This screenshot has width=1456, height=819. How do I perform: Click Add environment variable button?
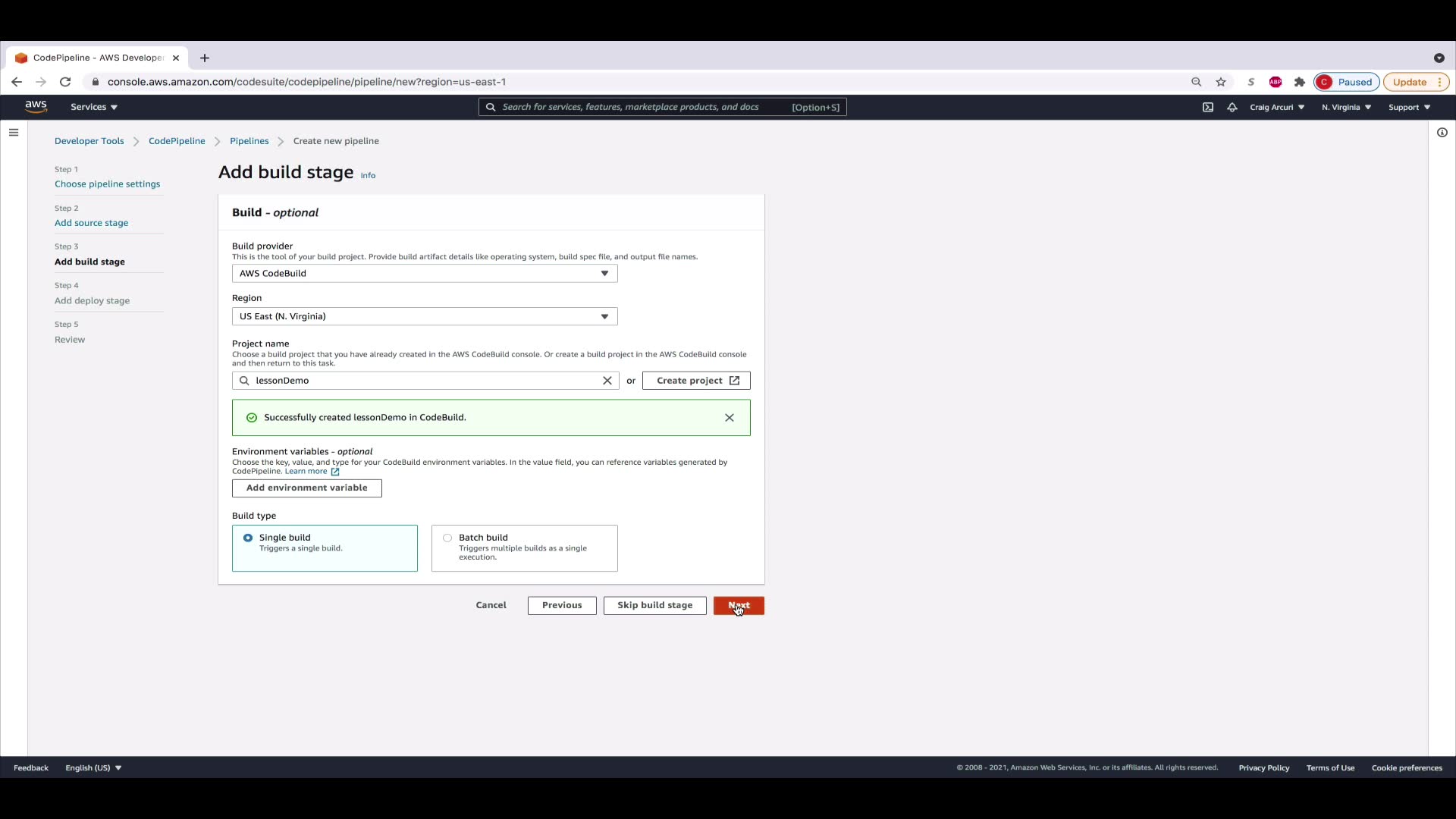click(306, 488)
